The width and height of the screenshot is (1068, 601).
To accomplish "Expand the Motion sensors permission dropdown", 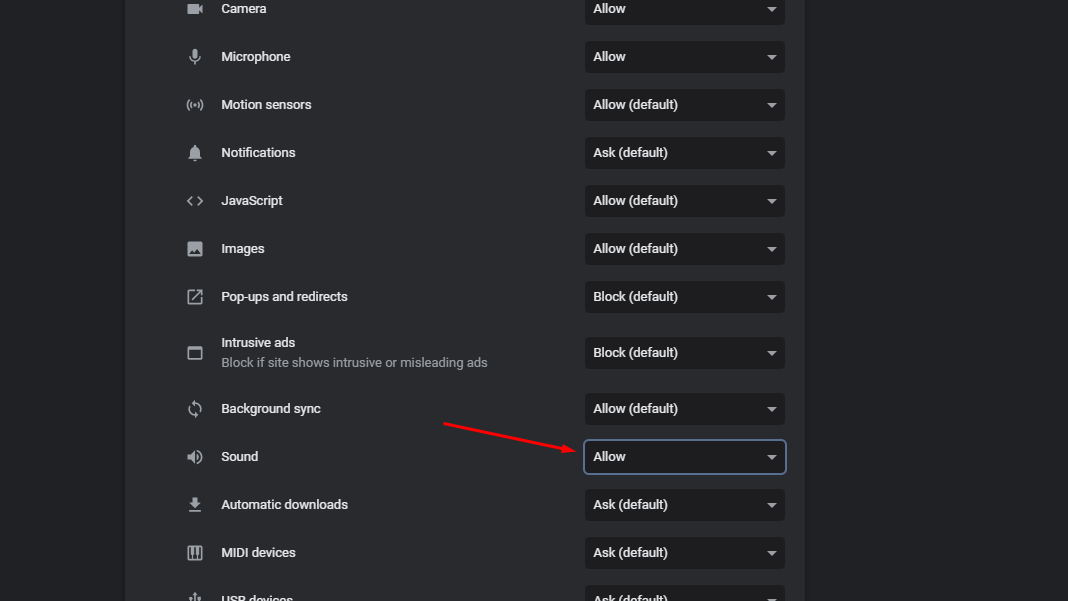I will pos(685,105).
